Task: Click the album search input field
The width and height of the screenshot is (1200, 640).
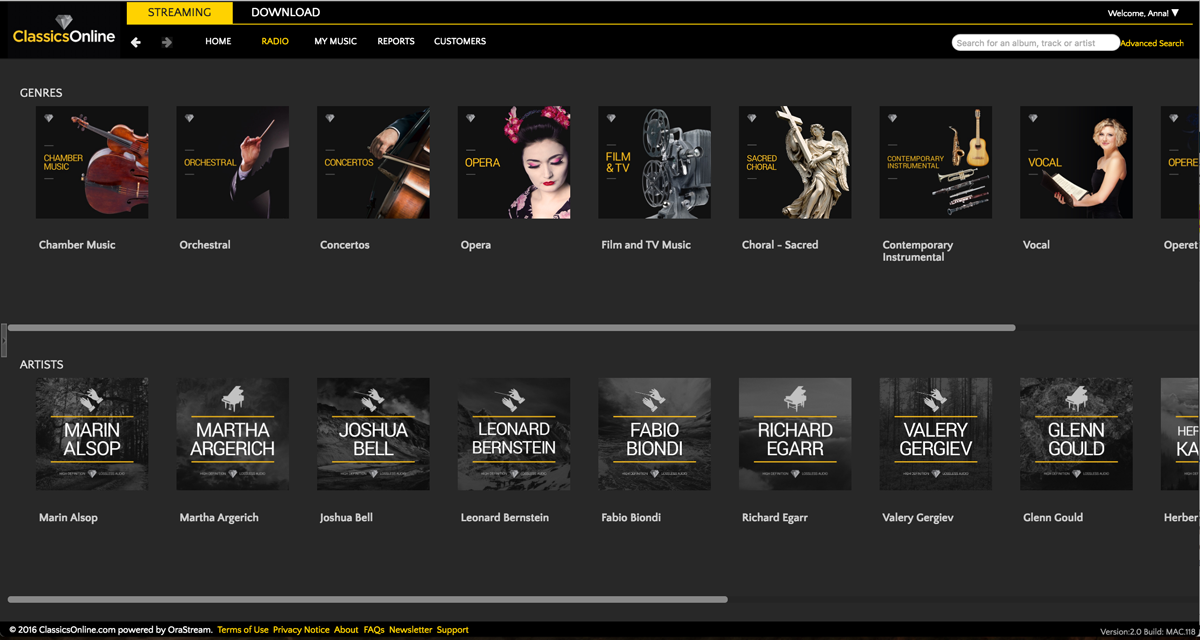Action: (x=1034, y=43)
